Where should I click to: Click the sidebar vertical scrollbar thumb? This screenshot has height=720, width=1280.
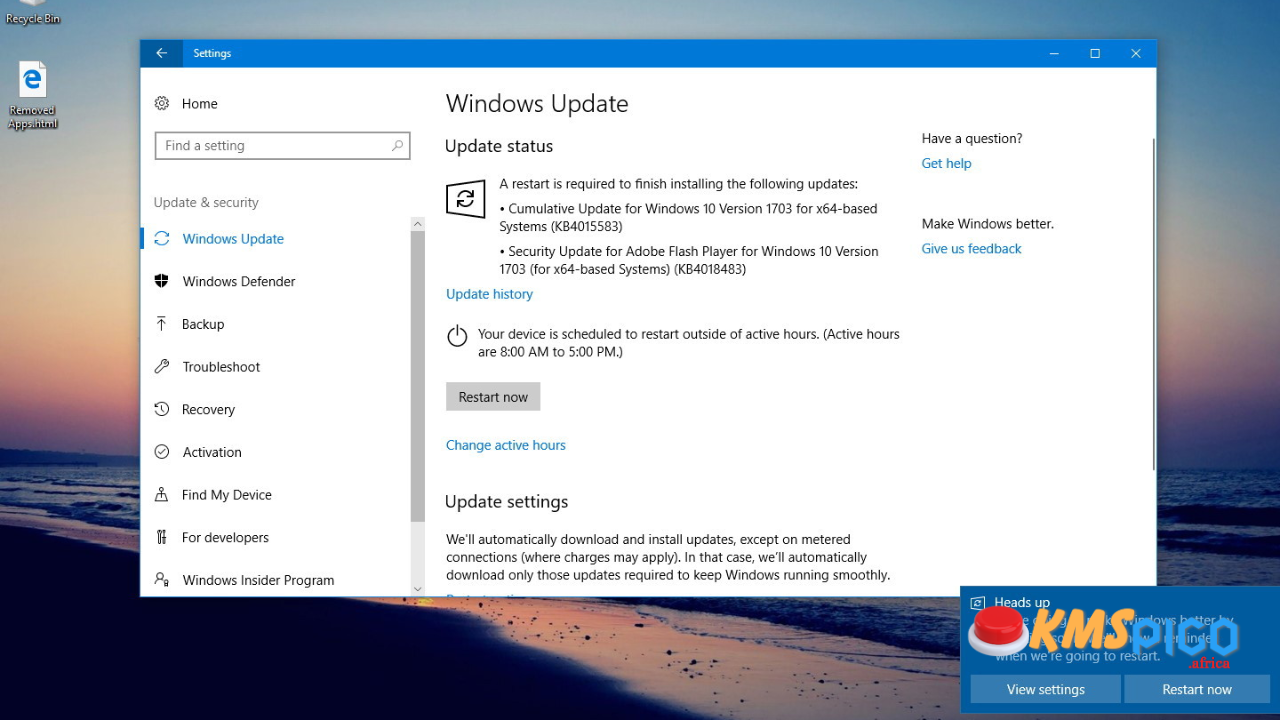click(418, 375)
